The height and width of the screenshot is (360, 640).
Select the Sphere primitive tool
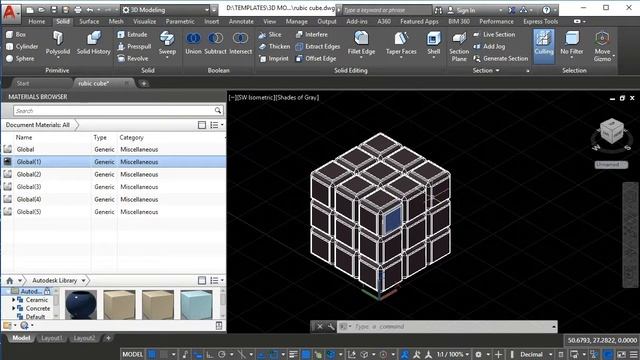20,58
